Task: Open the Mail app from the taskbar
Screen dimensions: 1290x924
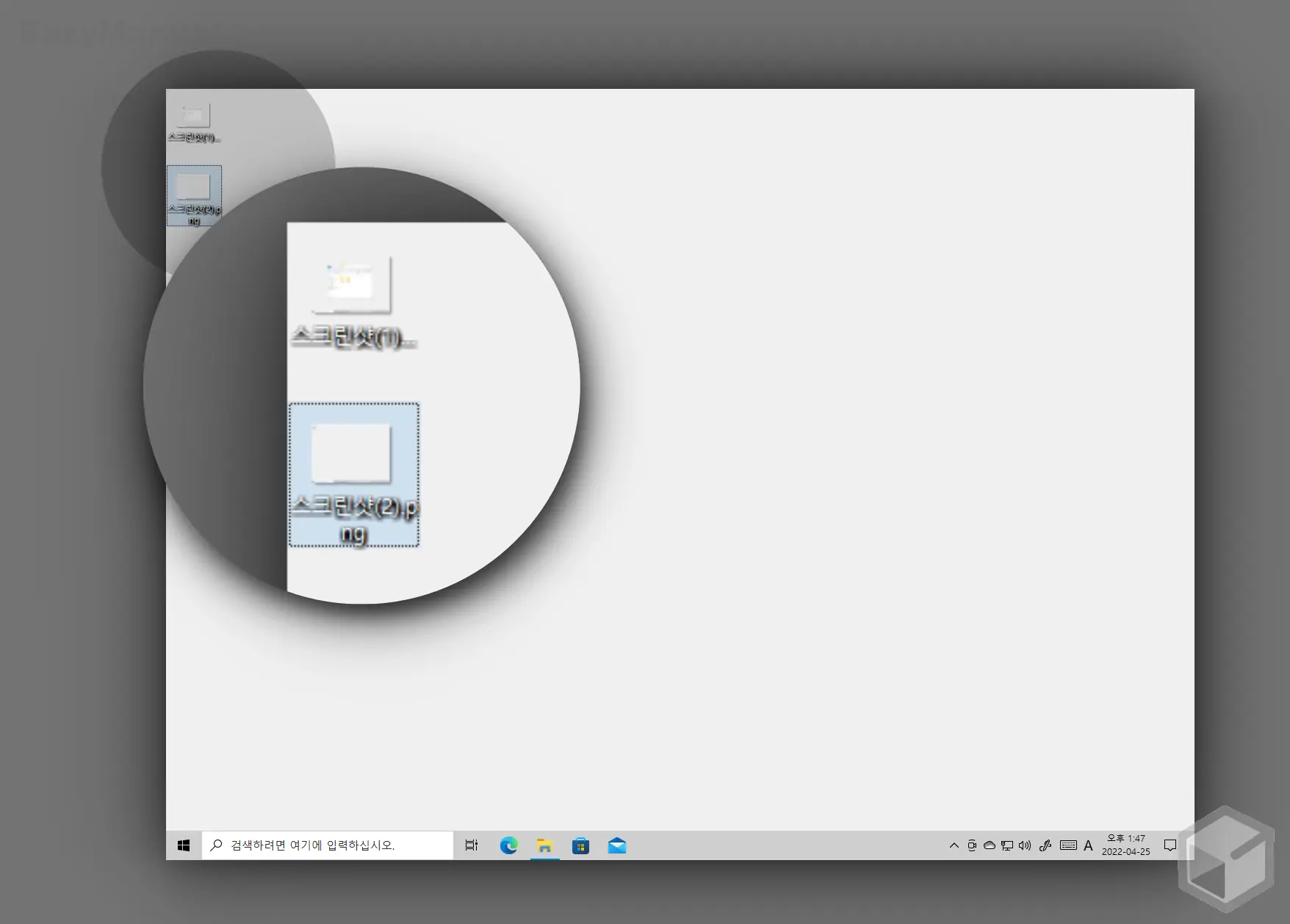Action: point(617,845)
